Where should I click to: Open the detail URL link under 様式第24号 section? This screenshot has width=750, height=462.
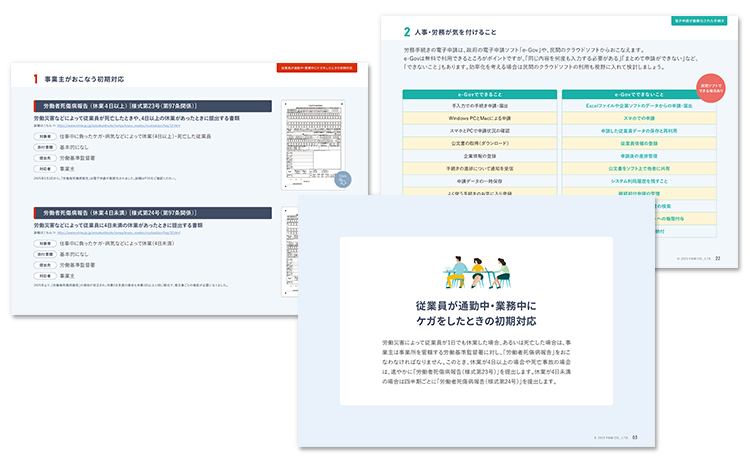pyautogui.click(x=118, y=233)
